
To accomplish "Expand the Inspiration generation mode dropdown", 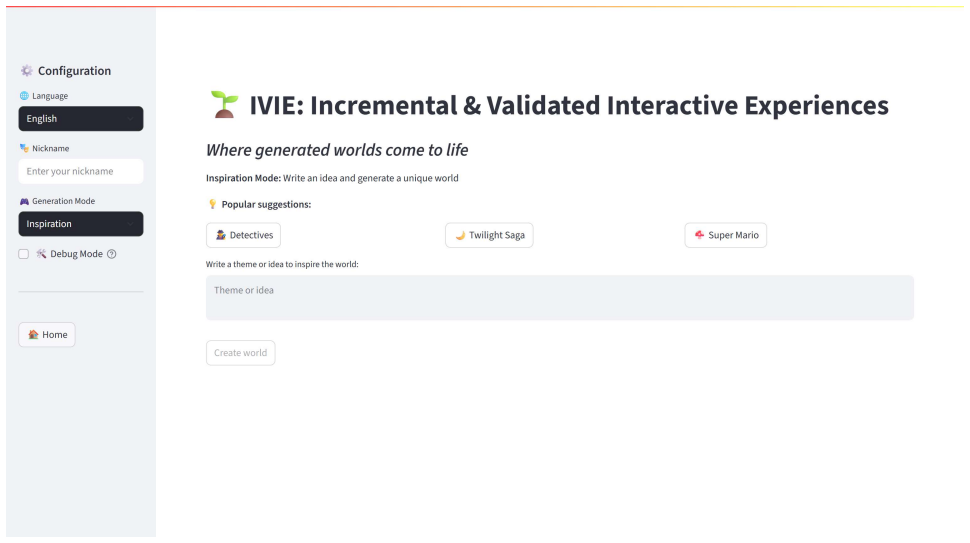I will point(81,224).
